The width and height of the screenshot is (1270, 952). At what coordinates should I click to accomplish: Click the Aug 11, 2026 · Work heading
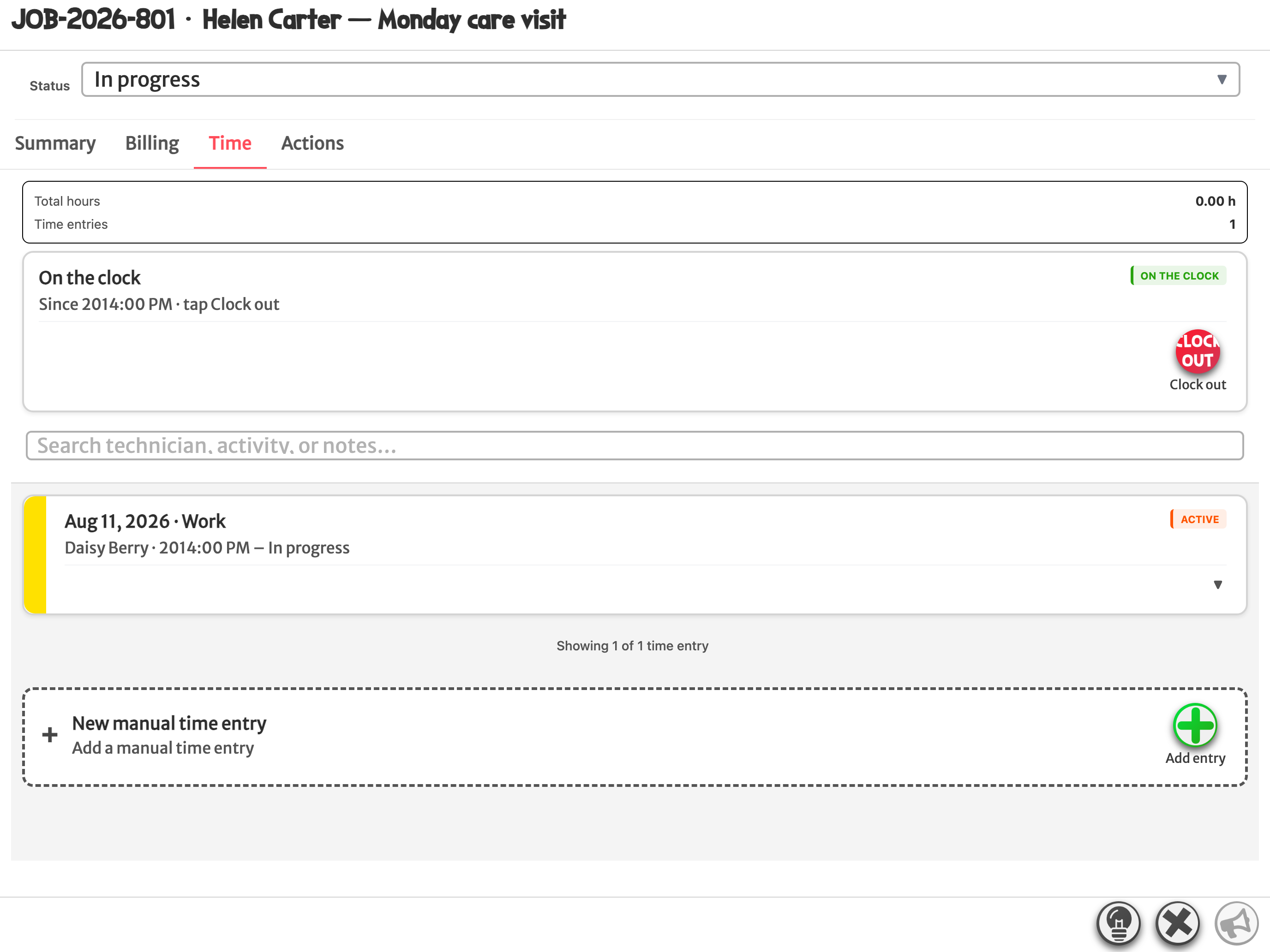tap(145, 521)
